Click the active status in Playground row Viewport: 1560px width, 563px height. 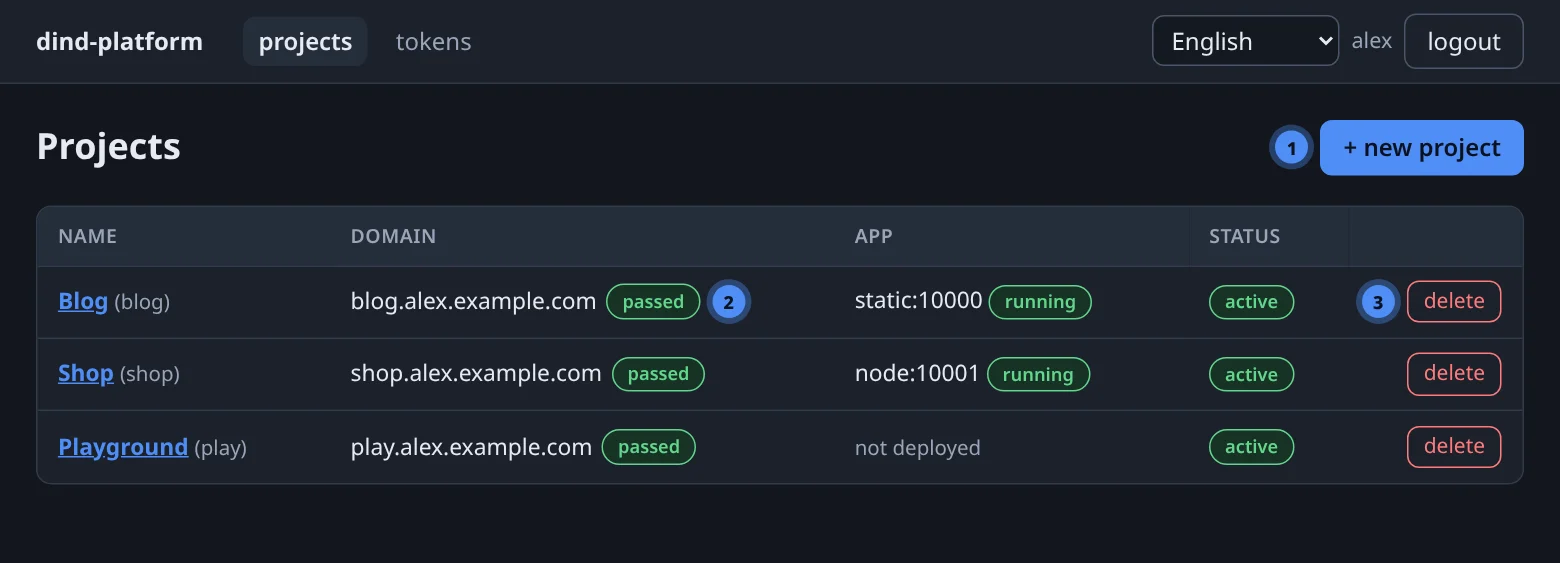1251,447
